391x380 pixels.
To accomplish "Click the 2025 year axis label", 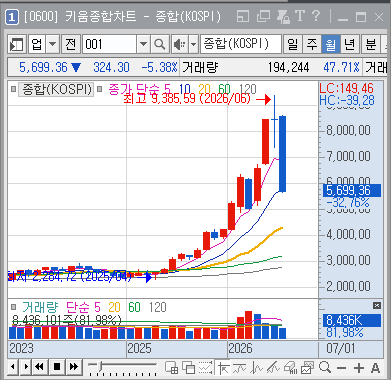I will coord(139,349).
